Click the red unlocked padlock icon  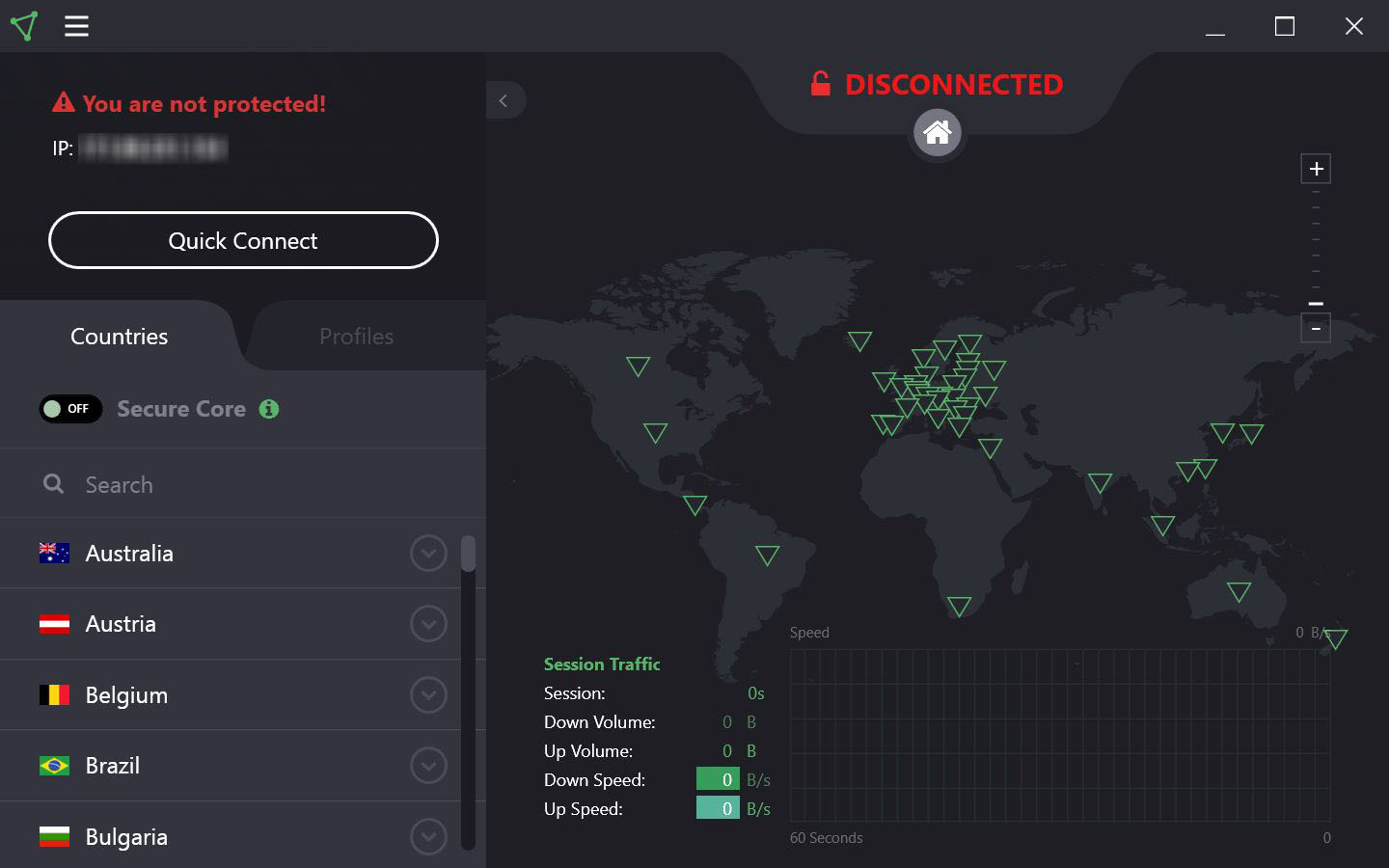(821, 84)
